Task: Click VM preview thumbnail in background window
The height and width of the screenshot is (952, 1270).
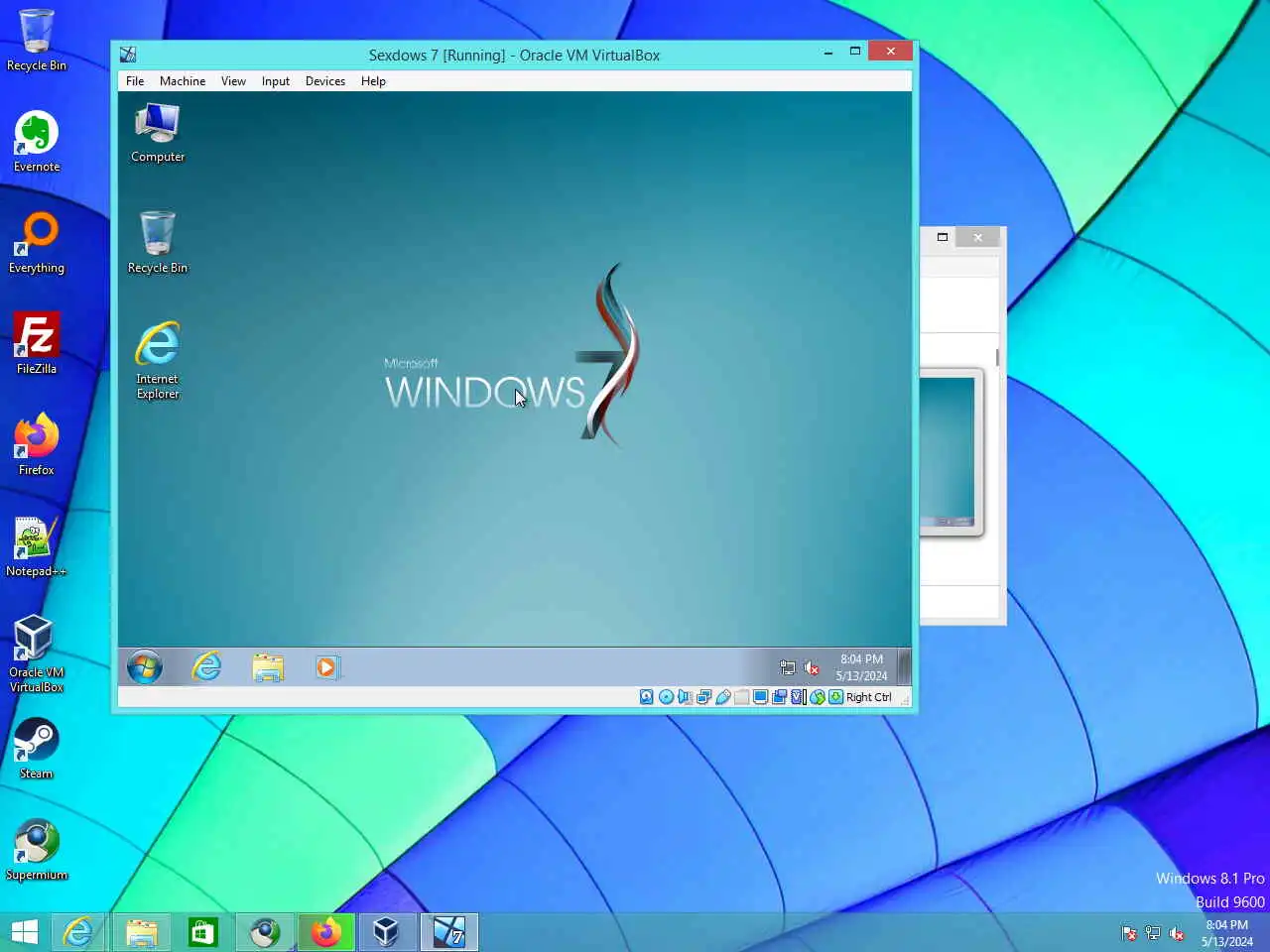Action: pos(951,452)
